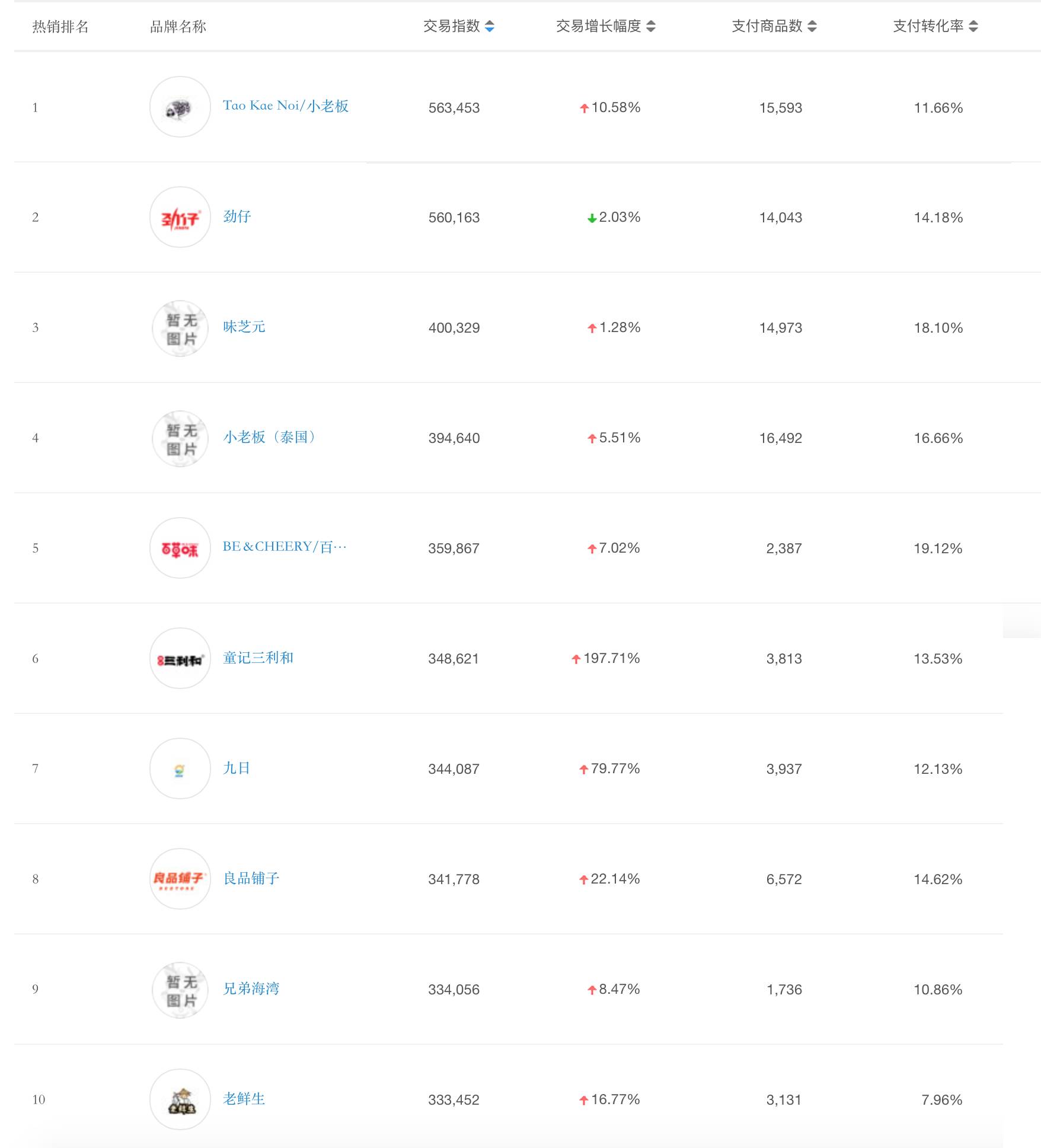
Task: Click the 老鲜生 brand logo
Action: point(180,1099)
